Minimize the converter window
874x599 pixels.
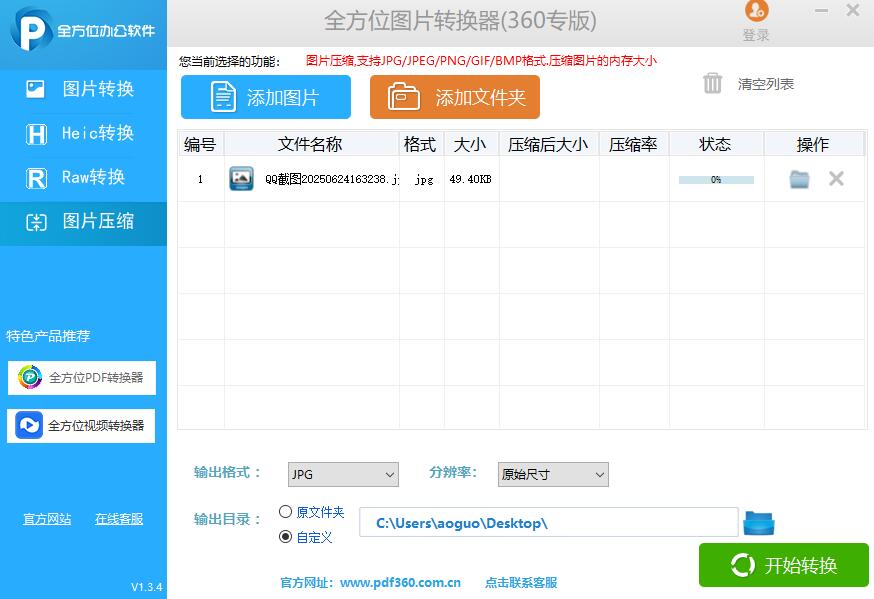click(x=821, y=11)
